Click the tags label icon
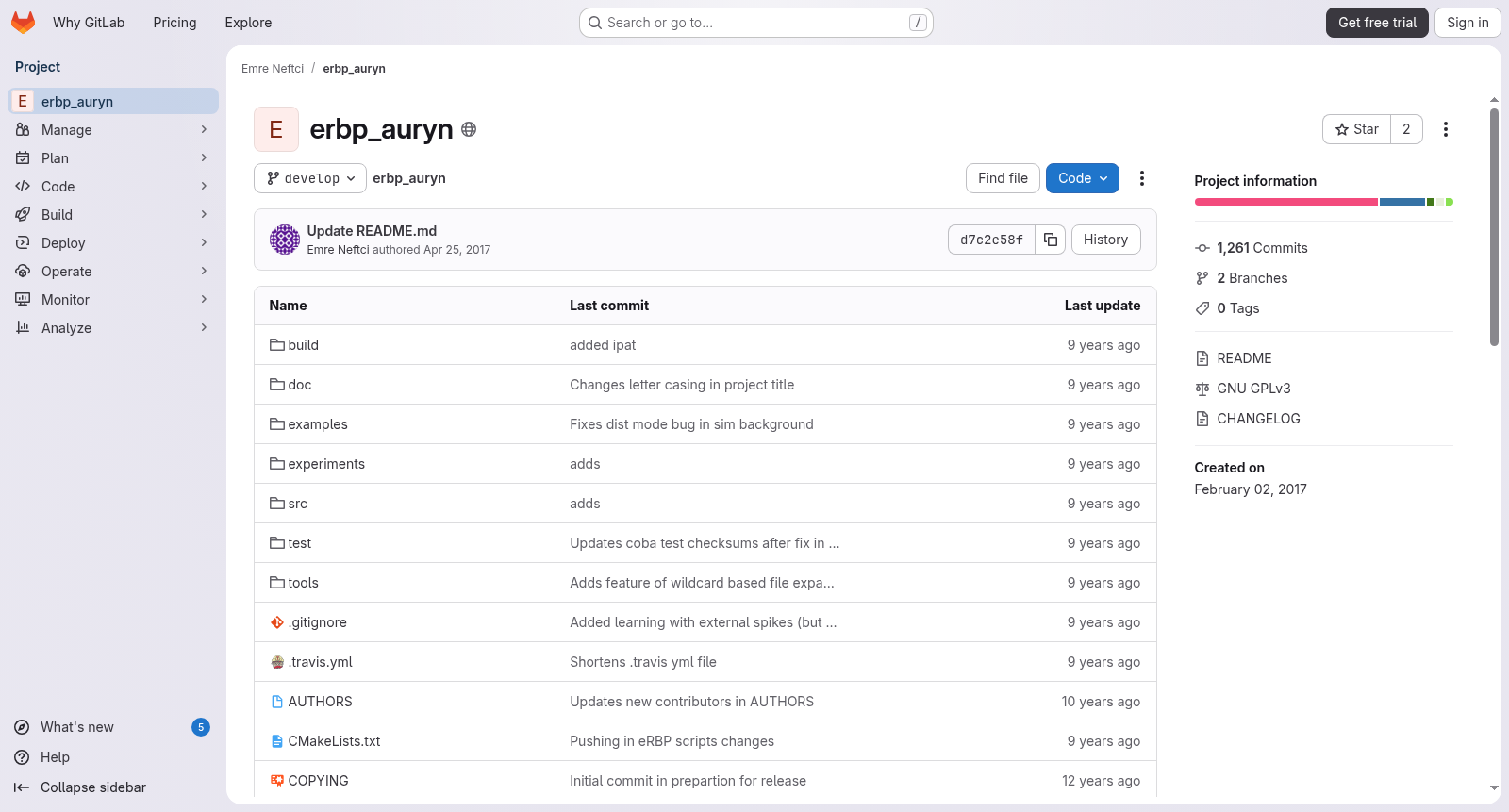1509x812 pixels. (x=1202, y=308)
